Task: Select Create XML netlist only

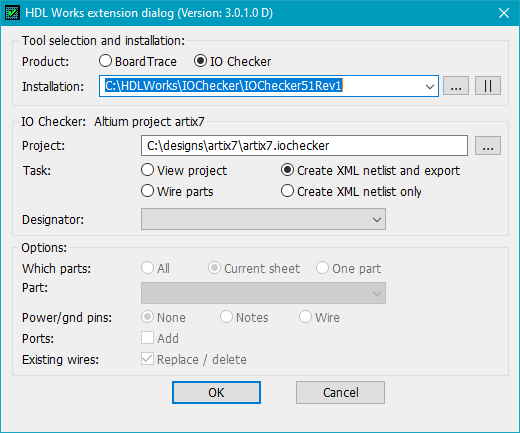Action: [351, 191]
